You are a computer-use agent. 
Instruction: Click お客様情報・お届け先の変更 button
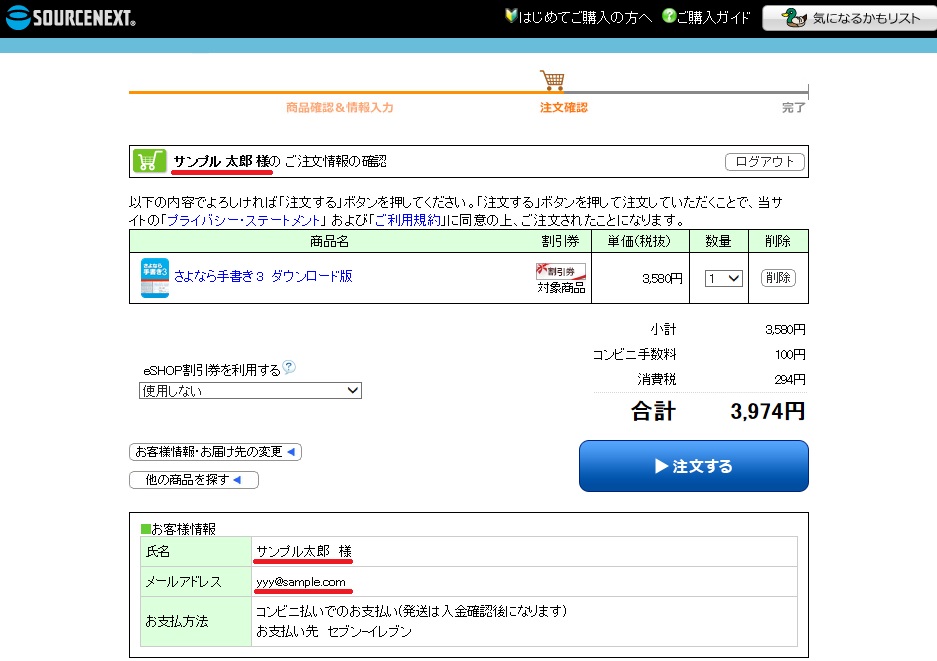click(x=215, y=452)
